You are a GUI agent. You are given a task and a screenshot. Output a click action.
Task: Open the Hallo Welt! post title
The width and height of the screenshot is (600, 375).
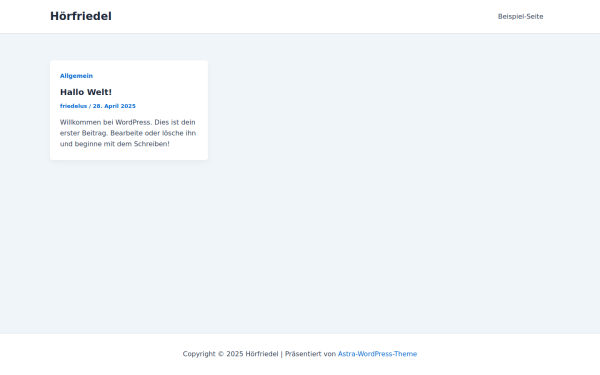tap(86, 92)
